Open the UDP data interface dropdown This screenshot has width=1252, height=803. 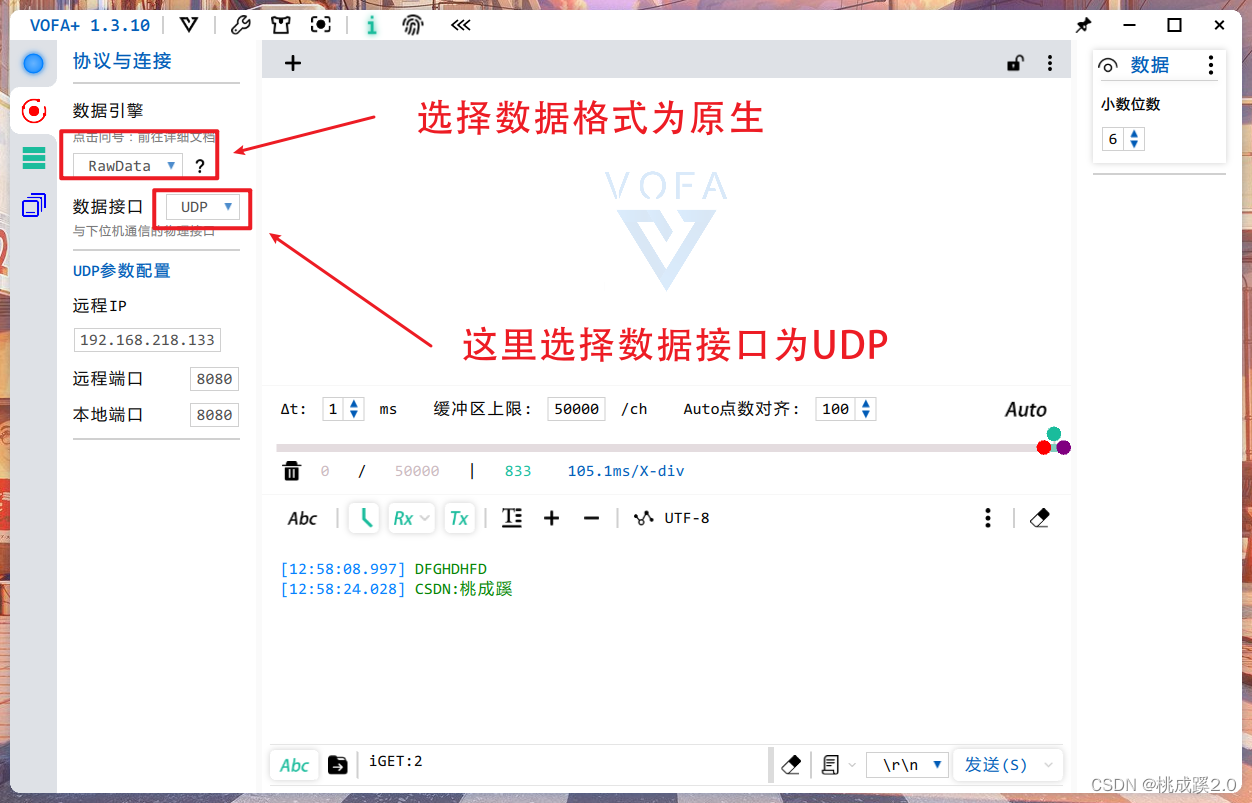(201, 206)
